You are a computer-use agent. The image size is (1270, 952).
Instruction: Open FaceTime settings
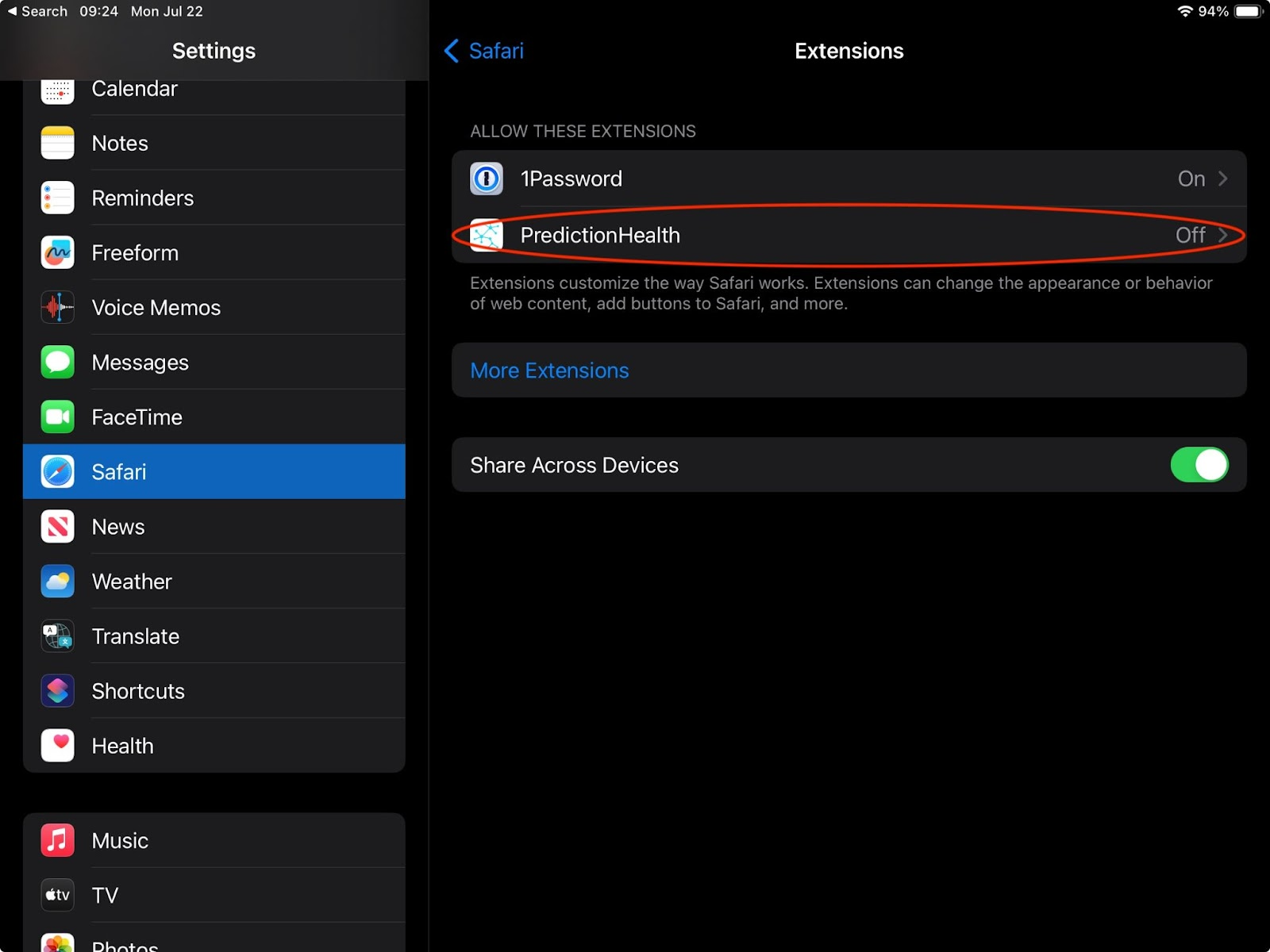[x=214, y=416]
